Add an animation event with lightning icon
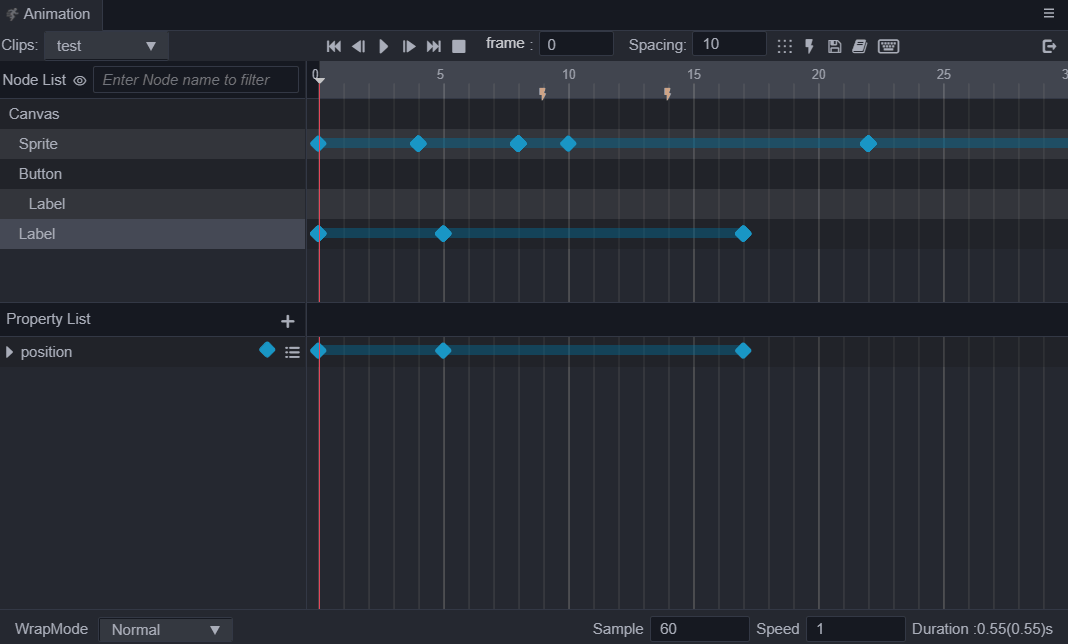Image resolution: width=1068 pixels, height=644 pixels. pos(809,46)
